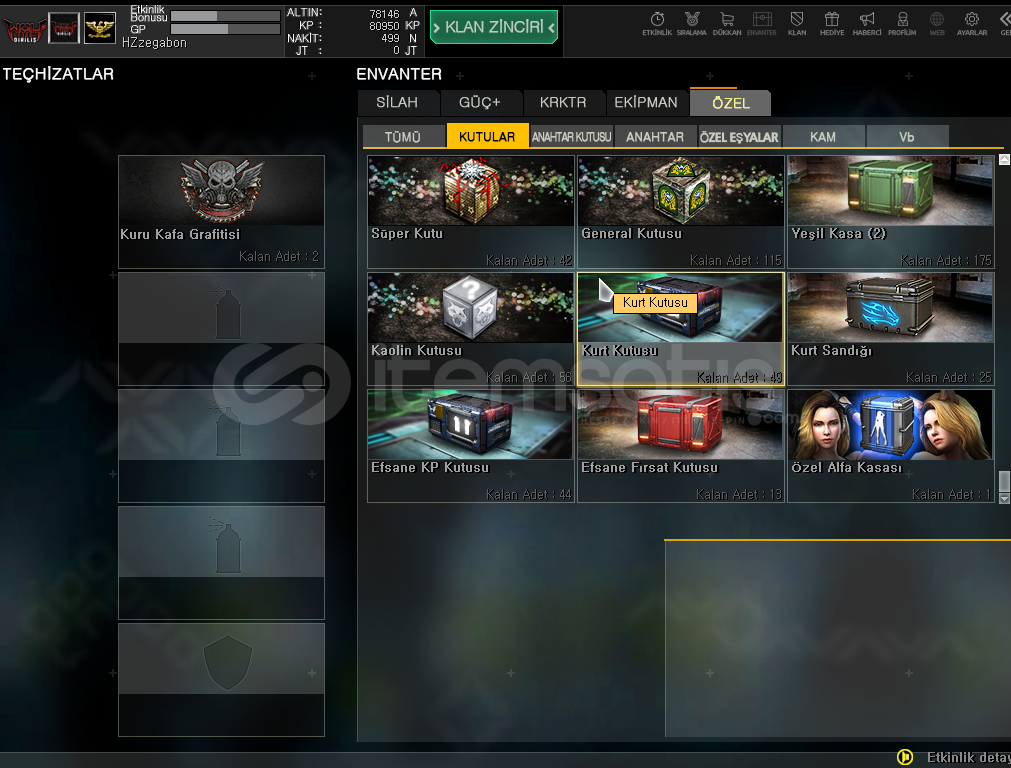The height and width of the screenshot is (768, 1011).
Task: Select the KAM sub-tab
Action: pos(823,137)
